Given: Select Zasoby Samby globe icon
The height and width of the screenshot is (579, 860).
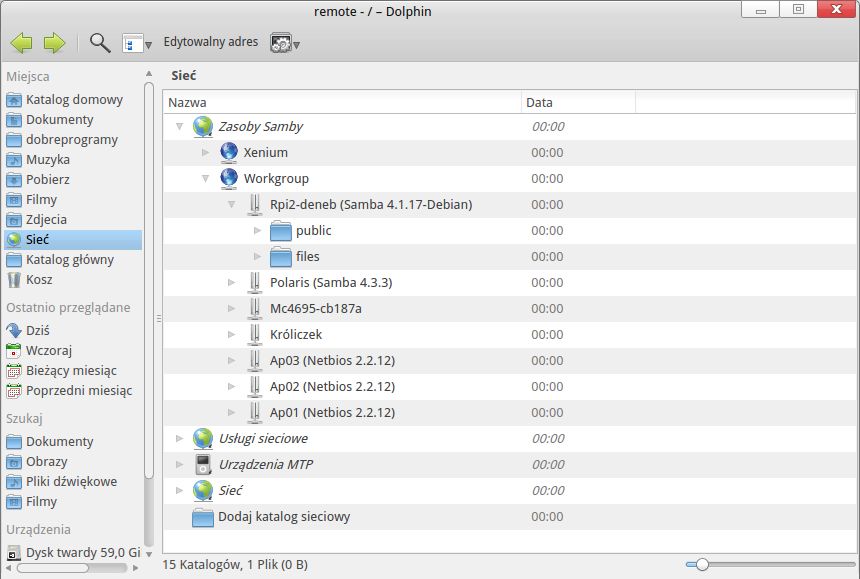Looking at the screenshot, I should (203, 127).
